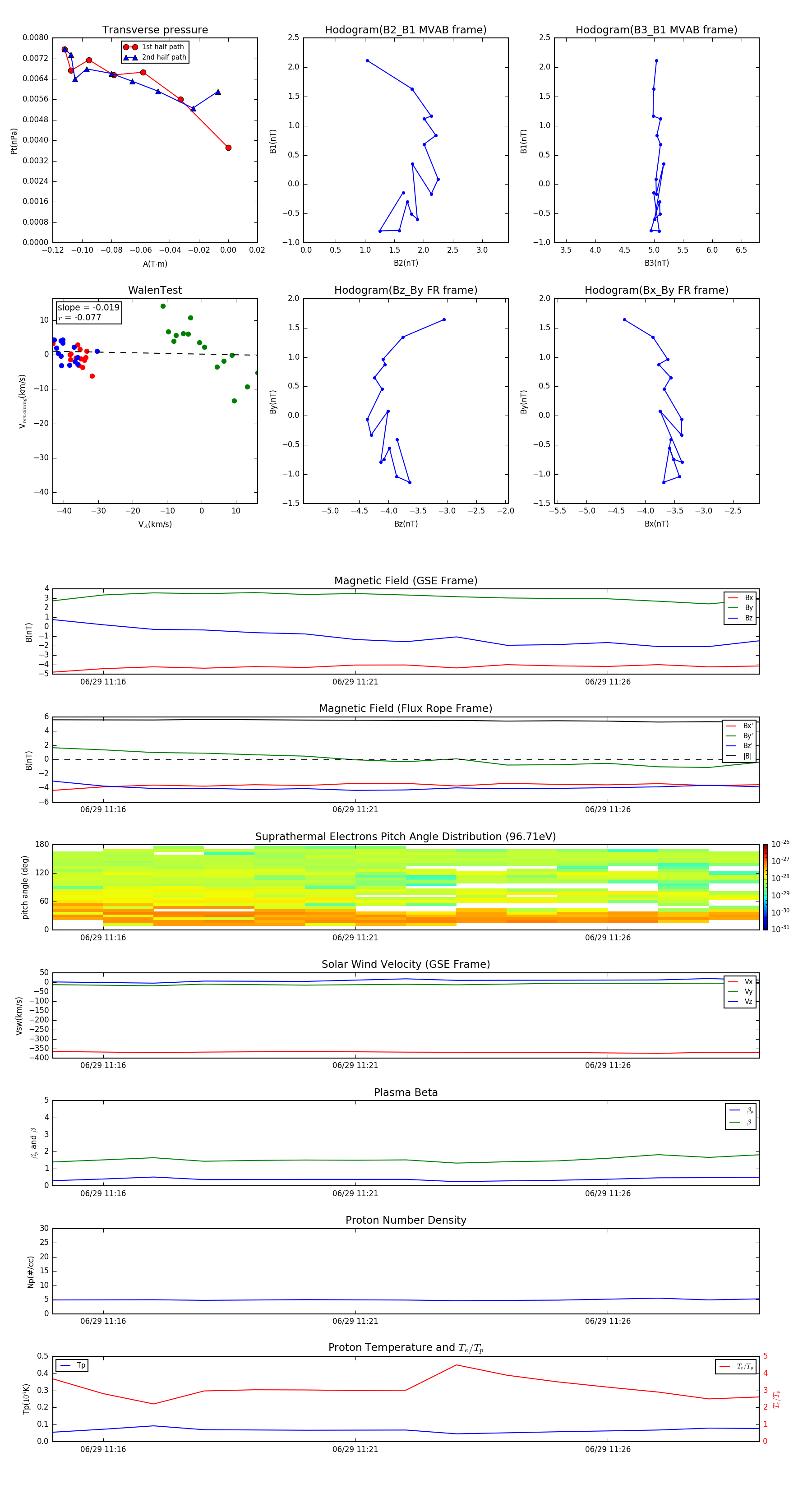Select the "Bz'" legend entry

point(739,746)
